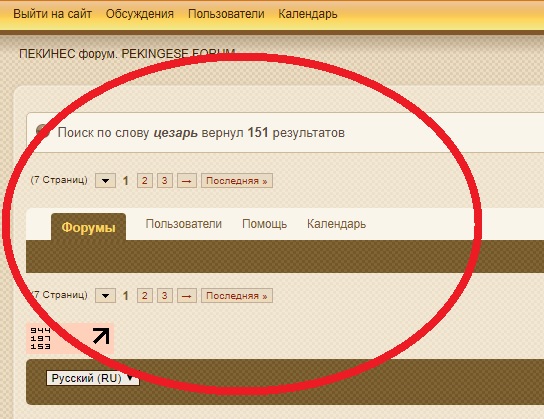
Task: Open Календарь in the top menu
Action: [x=308, y=14]
